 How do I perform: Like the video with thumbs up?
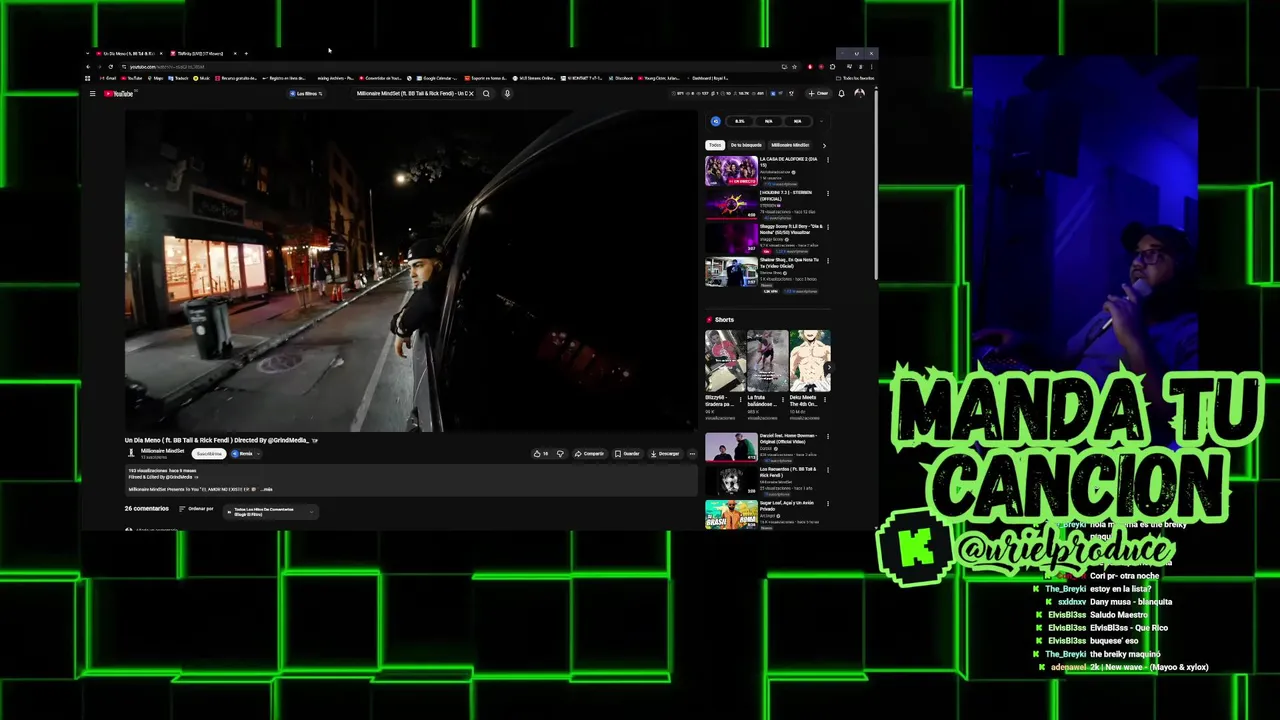coord(541,453)
